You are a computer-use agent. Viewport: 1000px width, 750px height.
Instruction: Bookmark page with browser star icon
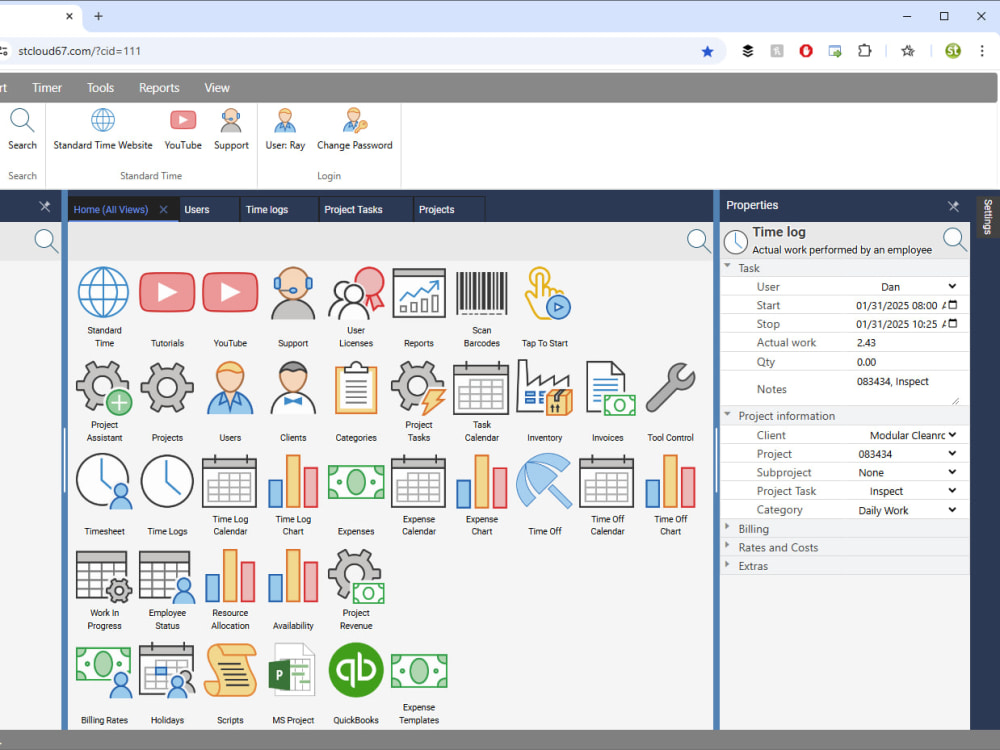click(x=707, y=51)
